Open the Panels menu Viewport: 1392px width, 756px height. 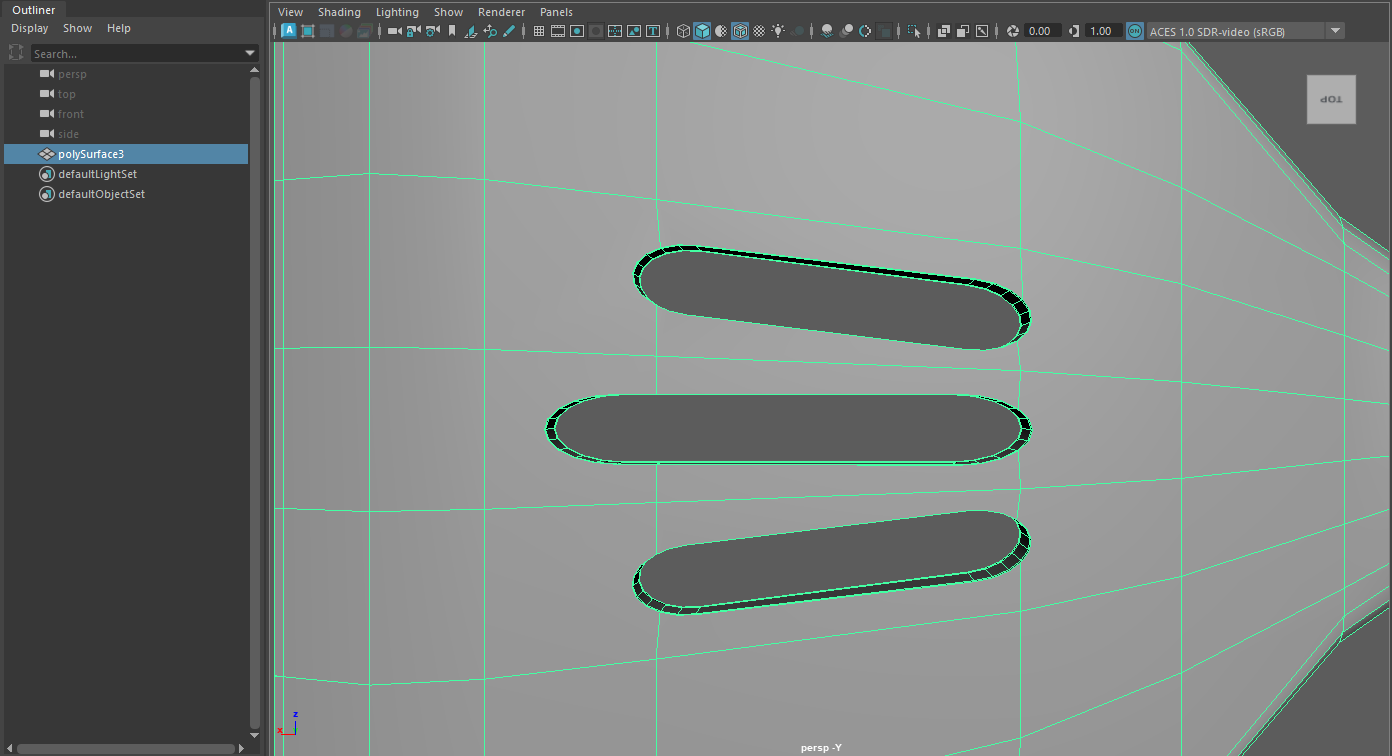coord(556,12)
